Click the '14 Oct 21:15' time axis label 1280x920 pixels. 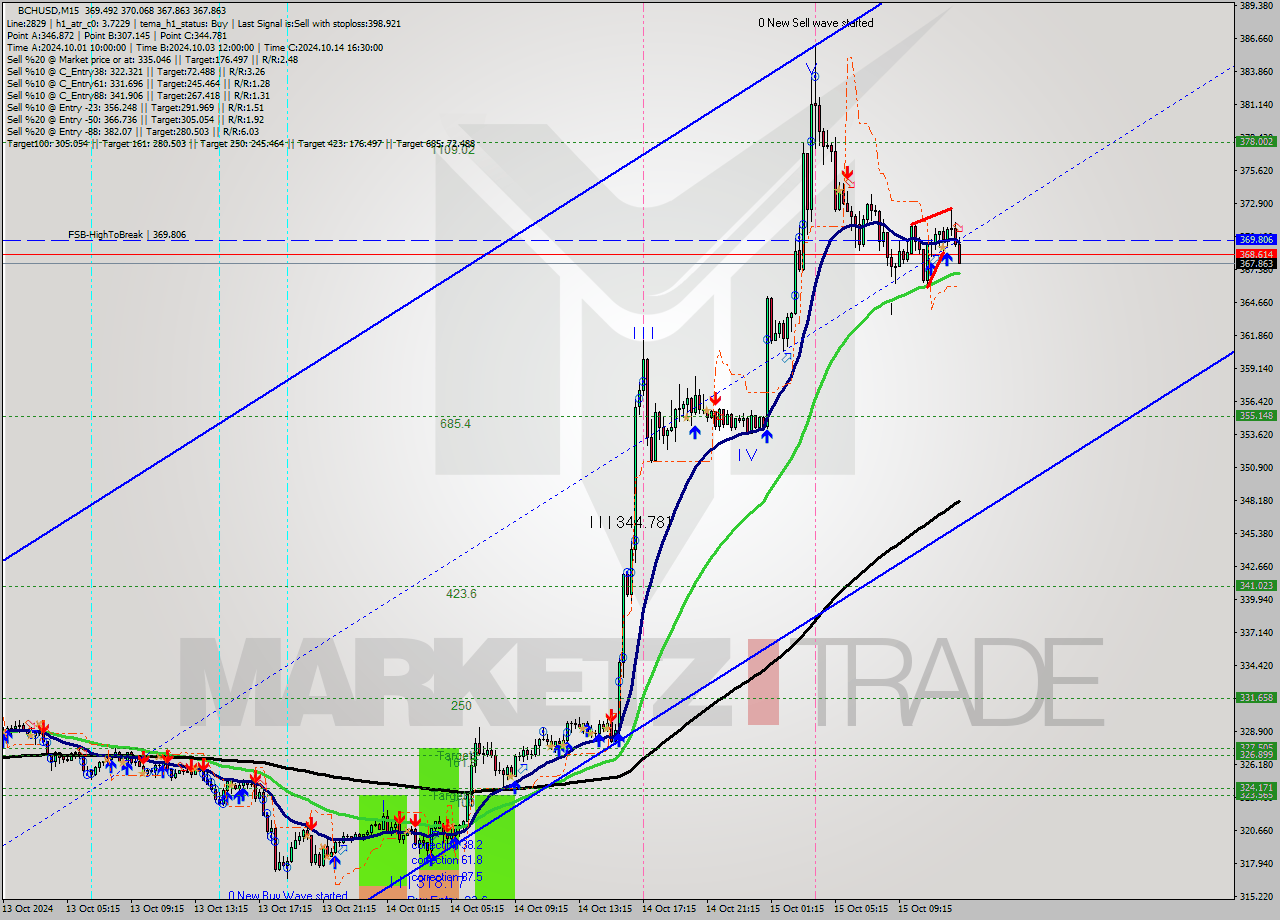[x=734, y=910]
